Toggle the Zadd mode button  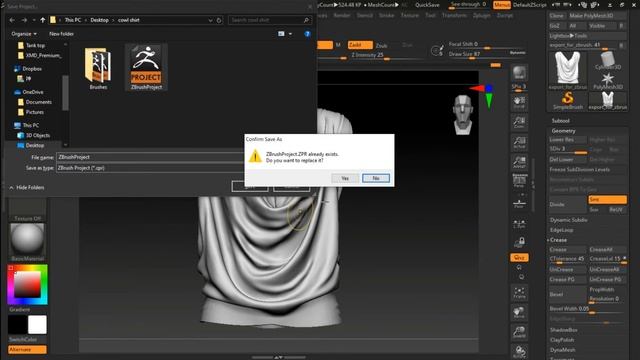[x=360, y=45]
